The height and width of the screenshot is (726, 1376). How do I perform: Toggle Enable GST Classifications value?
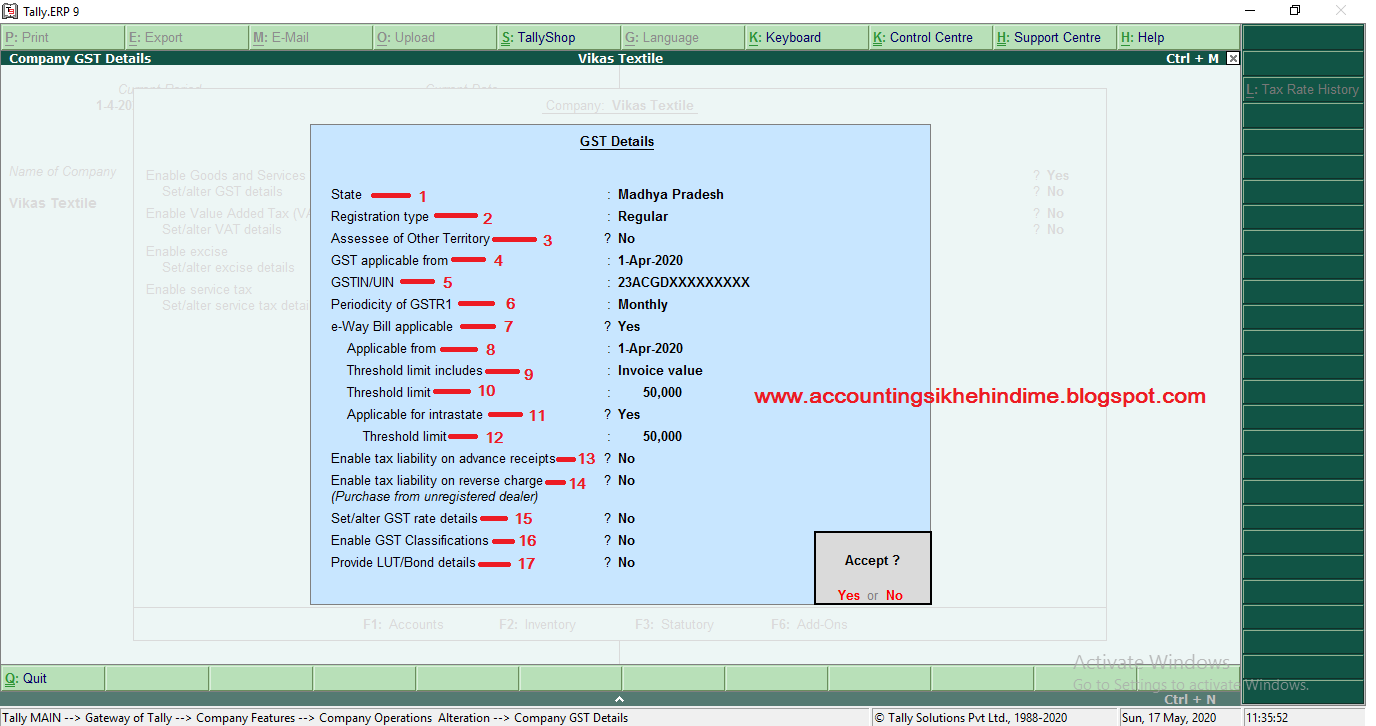[626, 540]
